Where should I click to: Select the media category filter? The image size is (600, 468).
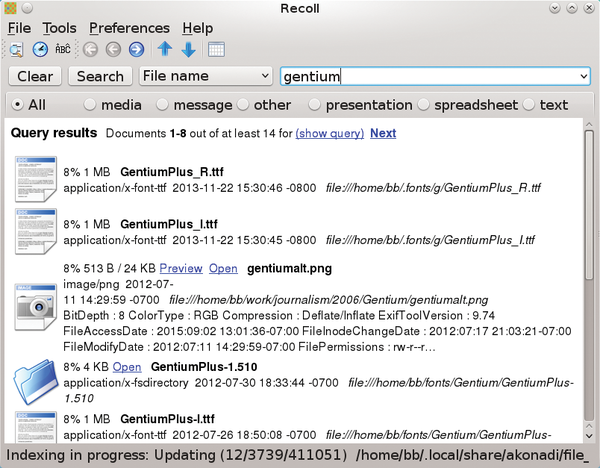point(112,104)
